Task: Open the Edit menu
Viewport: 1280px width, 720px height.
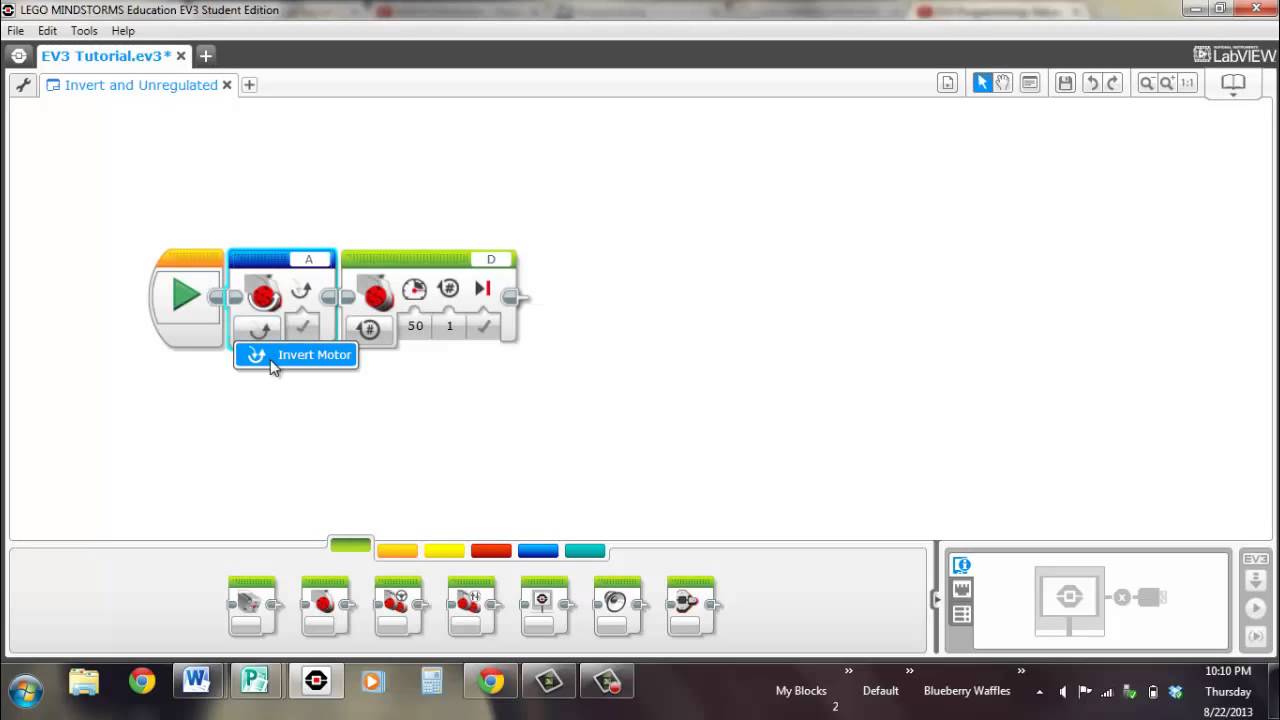Action: click(x=47, y=31)
